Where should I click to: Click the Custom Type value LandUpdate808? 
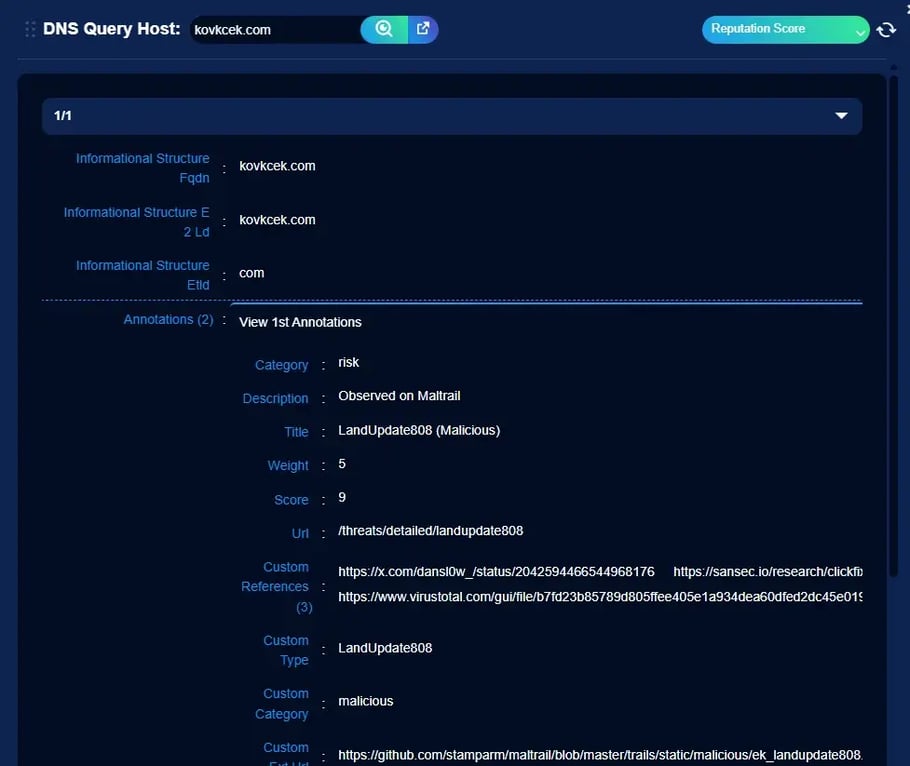tap(385, 648)
